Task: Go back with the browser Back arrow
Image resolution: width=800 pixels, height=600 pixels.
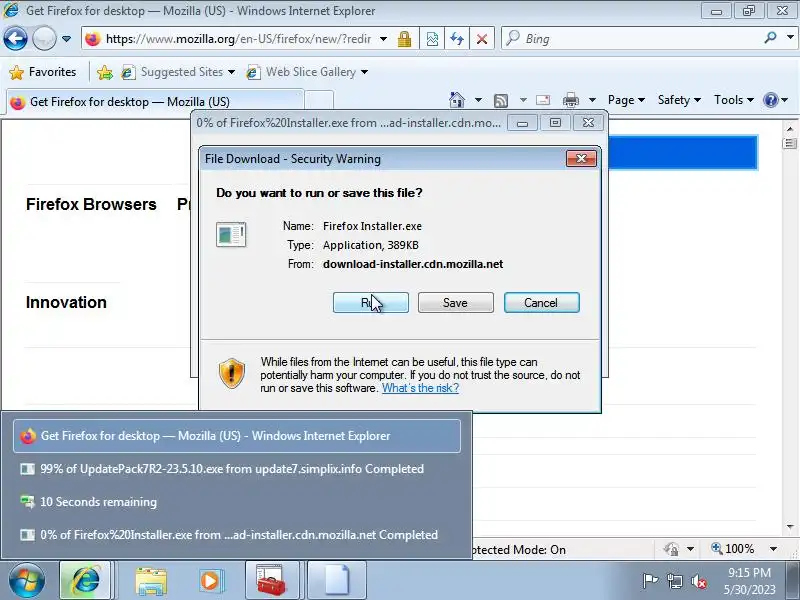Action: (15, 39)
